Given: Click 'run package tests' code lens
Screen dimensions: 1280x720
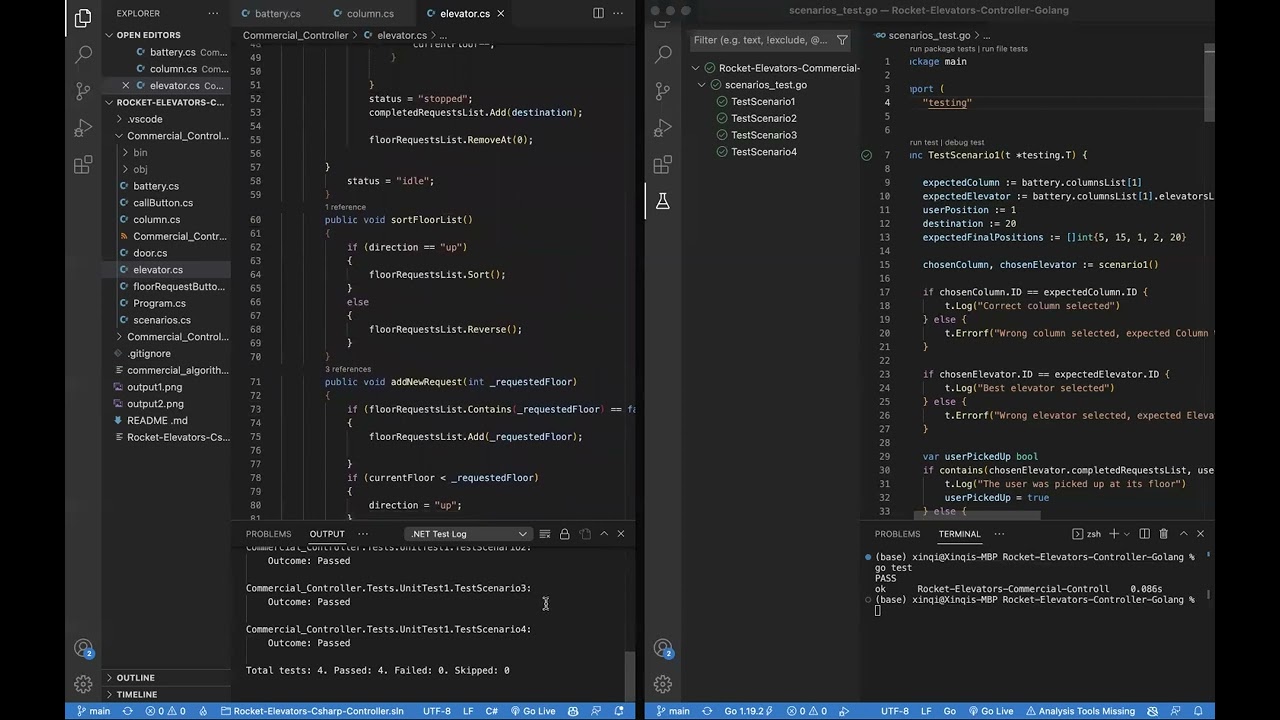Looking at the screenshot, I should [943, 48].
